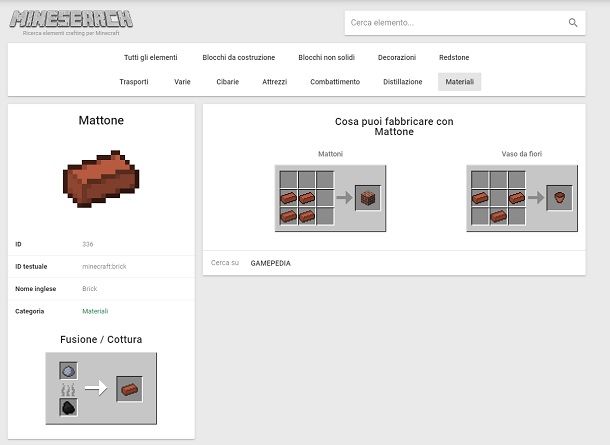Click the green Materiali category link
This screenshot has width=610, height=445.
click(x=95, y=311)
